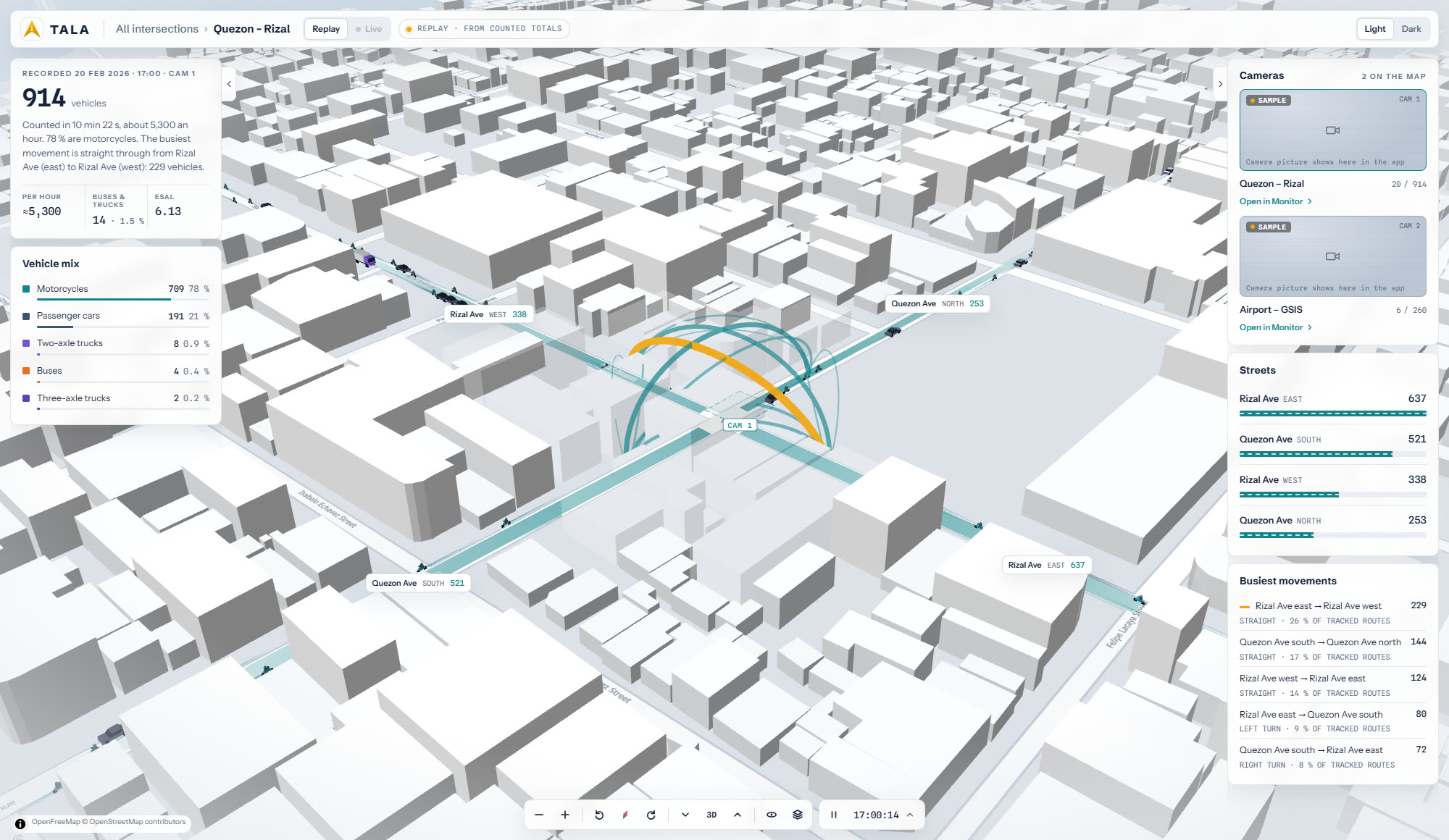This screenshot has width=1449, height=840.
Task: Click CAM 2 sample camera video icon
Action: (x=1332, y=256)
